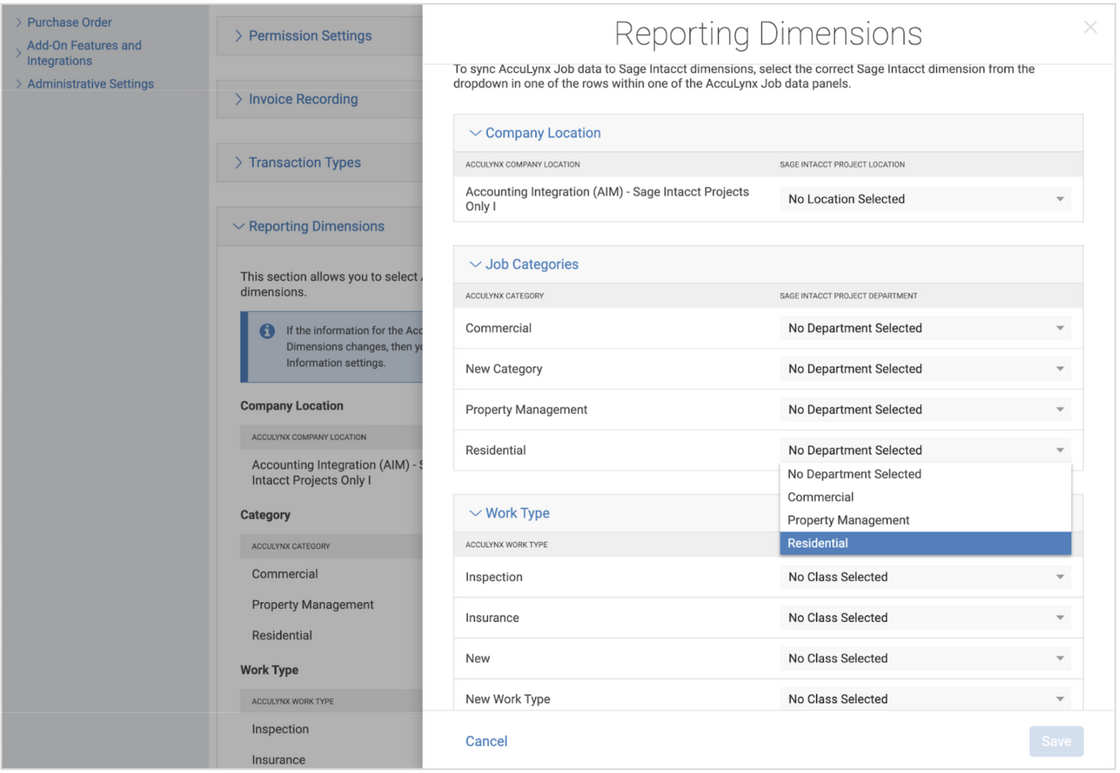1120x773 pixels.
Task: Select Residential option in open dropdown list
Action: point(925,543)
